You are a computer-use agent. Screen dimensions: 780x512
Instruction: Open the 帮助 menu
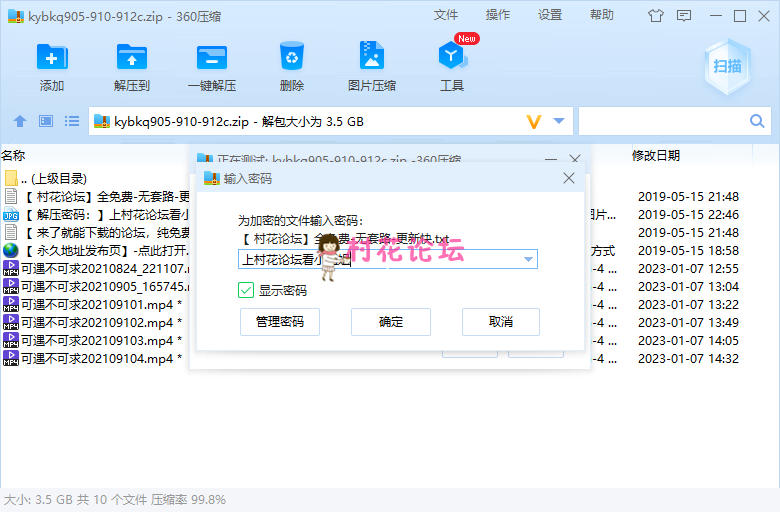[x=602, y=15]
